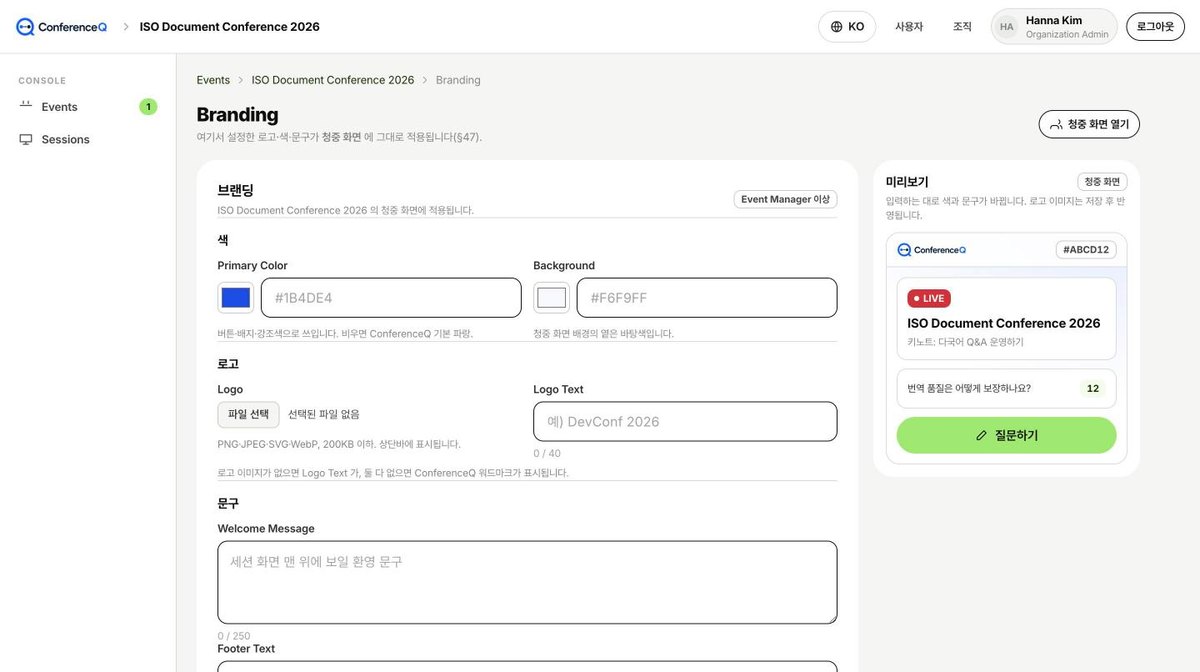Click the #ABCD12 code chip in preview
The image size is (1200, 672).
coord(1086,250)
